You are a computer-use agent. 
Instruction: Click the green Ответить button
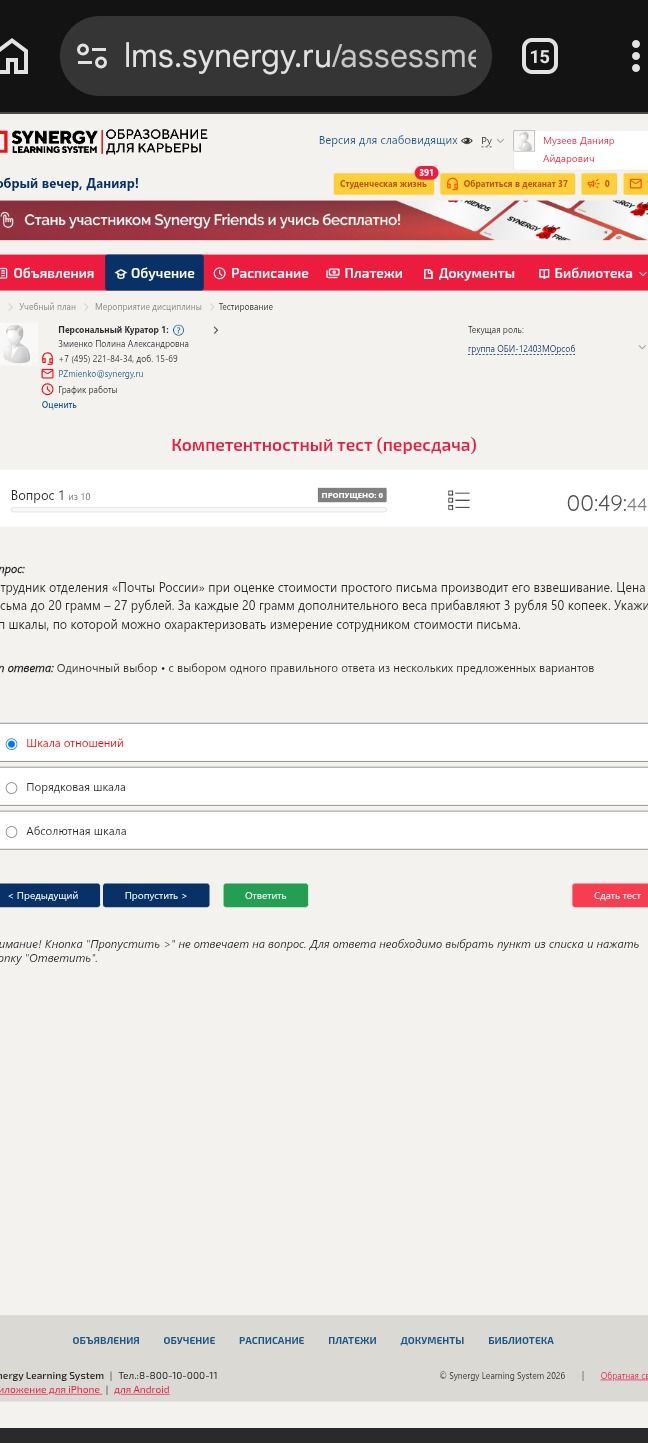coord(265,896)
